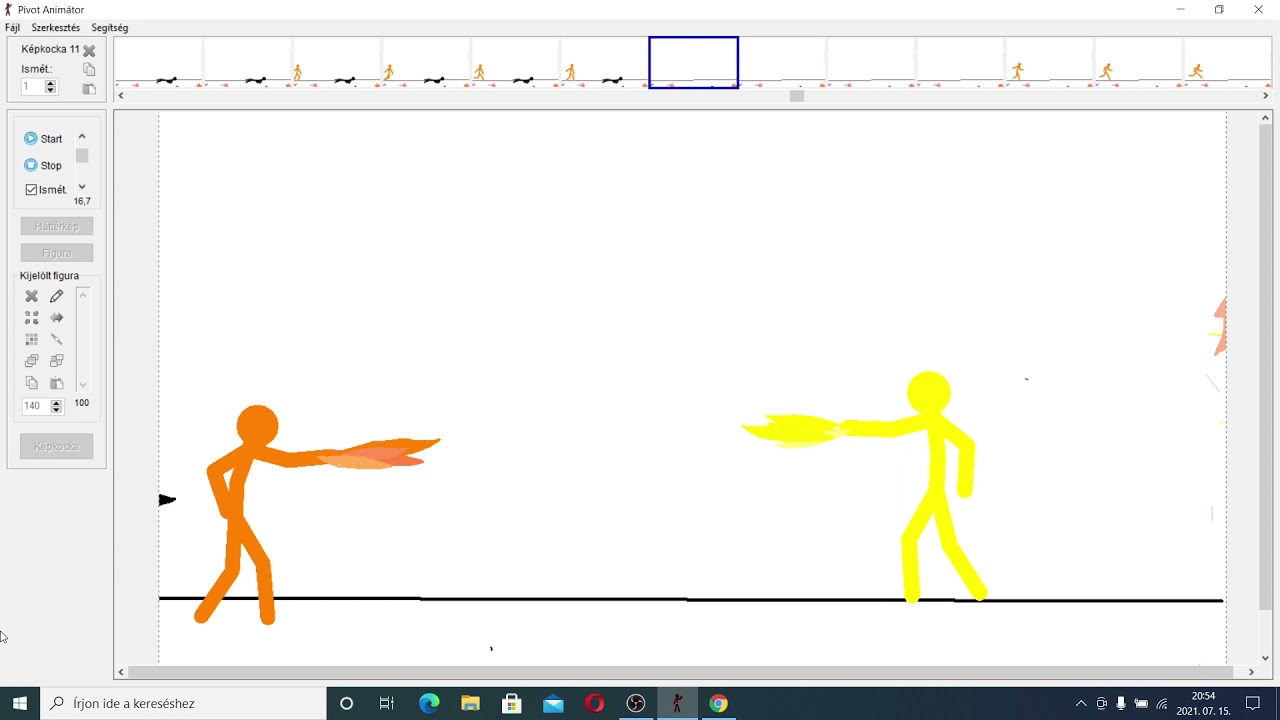Delete the selected figure
1280x720 pixels.
pyautogui.click(x=32, y=296)
